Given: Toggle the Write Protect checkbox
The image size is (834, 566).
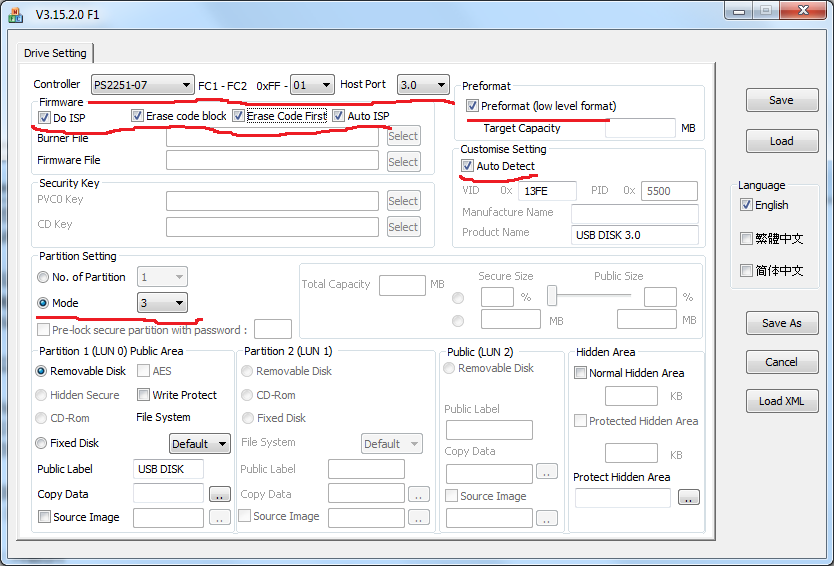Looking at the screenshot, I should (x=143, y=395).
